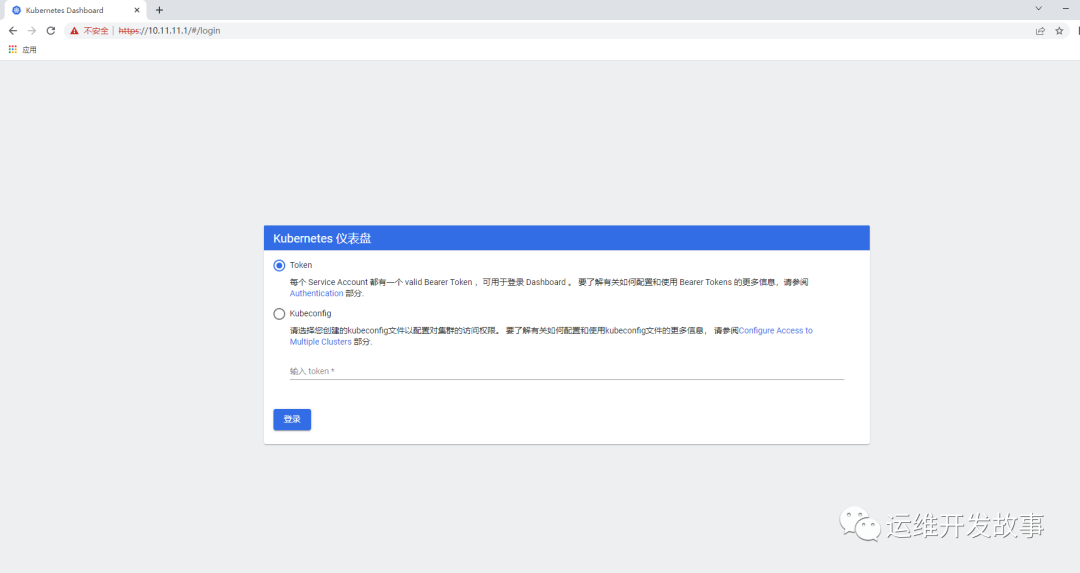Open a new tab with the plus icon
Viewport: 1080px width, 573px height.
point(159,10)
